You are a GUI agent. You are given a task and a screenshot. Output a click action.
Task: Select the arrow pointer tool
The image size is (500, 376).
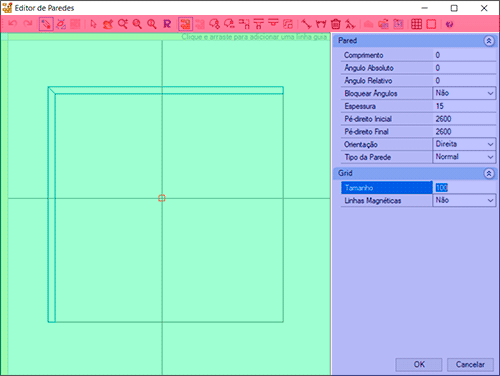click(x=93, y=24)
